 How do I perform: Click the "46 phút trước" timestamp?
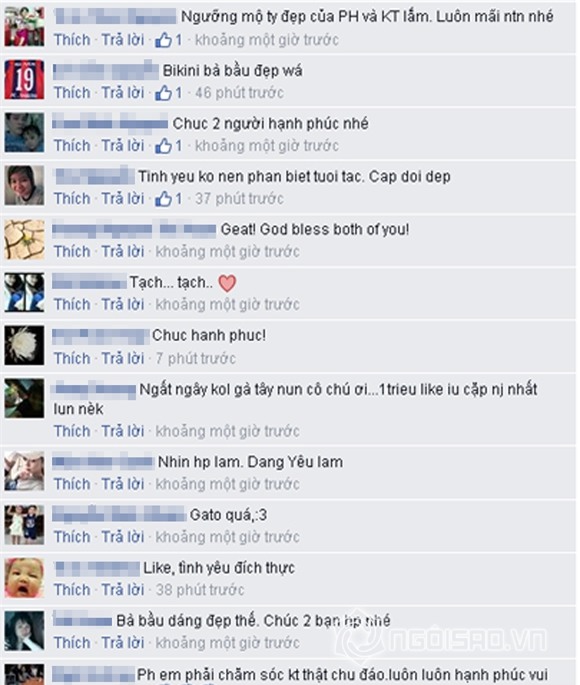(x=239, y=93)
